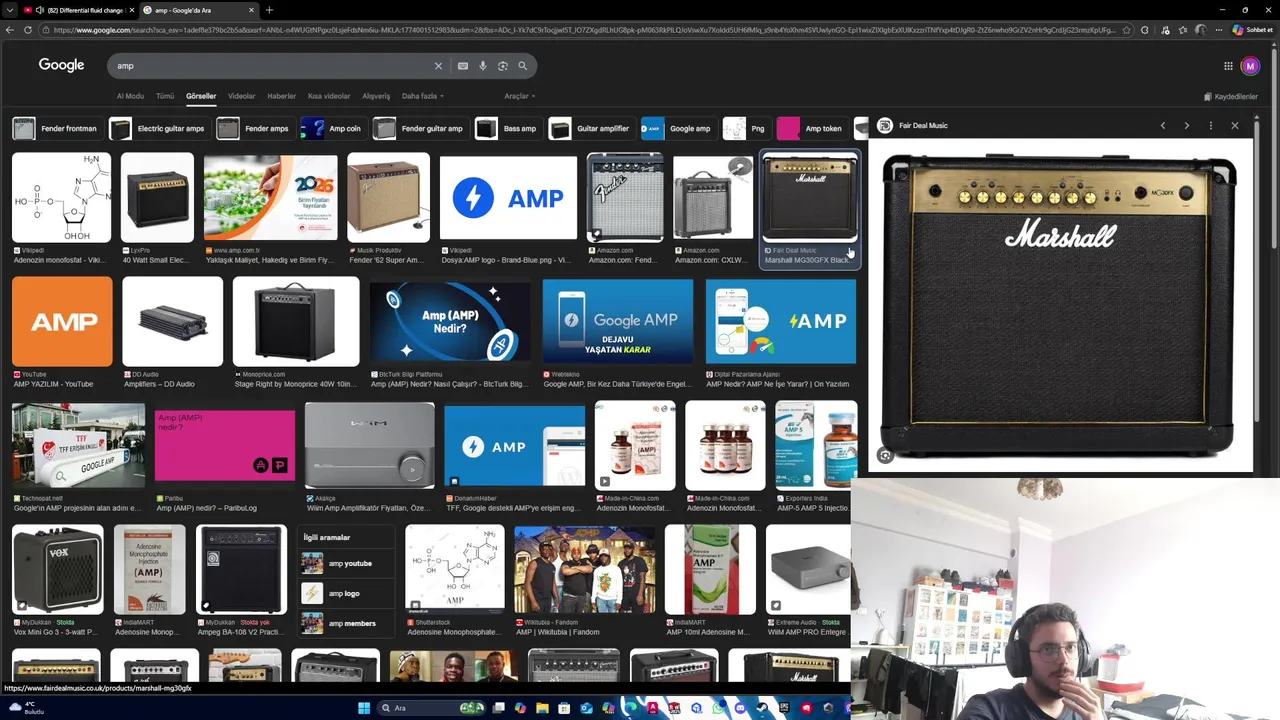The width and height of the screenshot is (1280, 720).
Task: Open Outlook from the taskbar
Action: pos(586,708)
